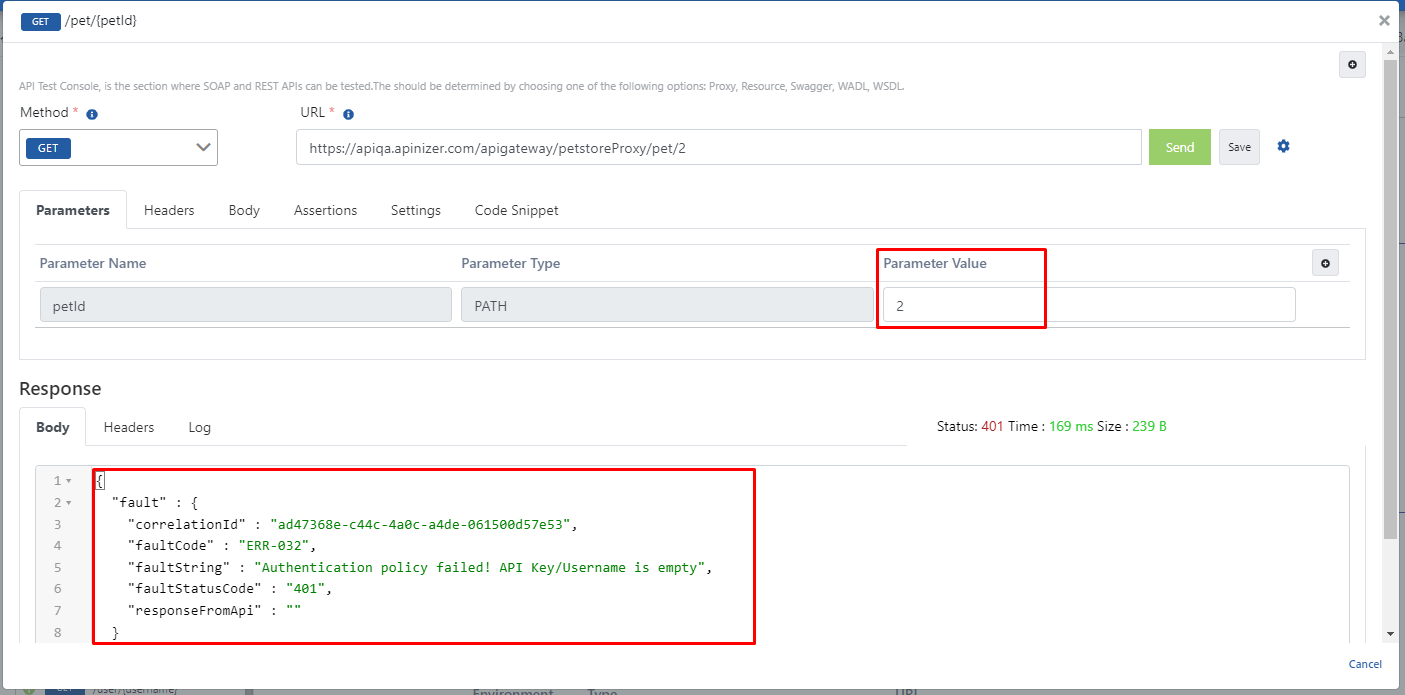
Task: Click the URL info icon
Action: (348, 115)
